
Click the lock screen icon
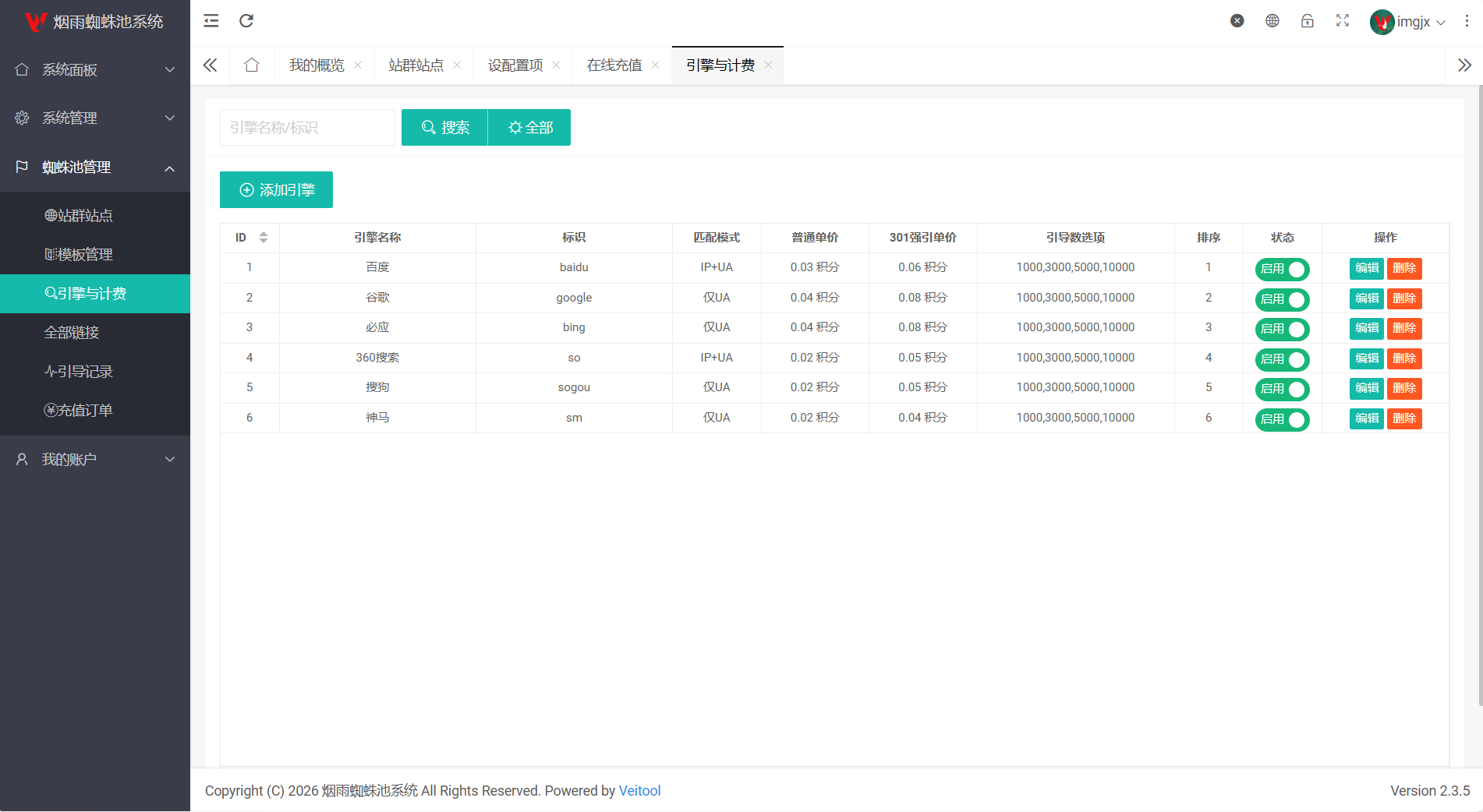coord(1308,21)
